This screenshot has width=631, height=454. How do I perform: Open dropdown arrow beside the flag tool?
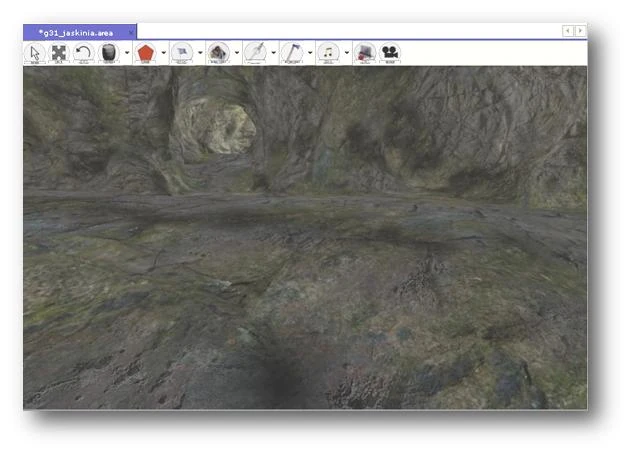200,53
